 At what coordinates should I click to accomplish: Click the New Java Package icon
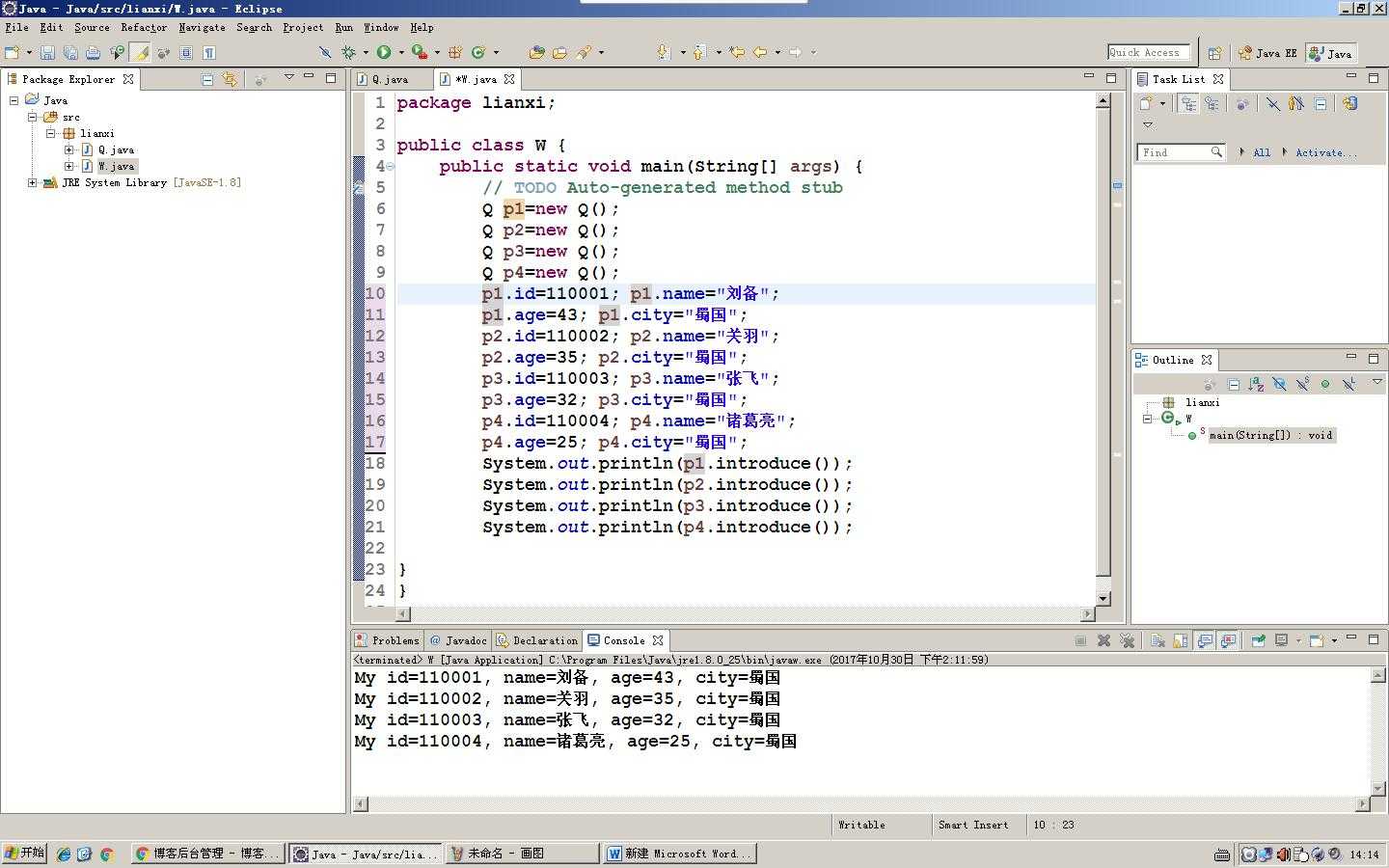(454, 52)
